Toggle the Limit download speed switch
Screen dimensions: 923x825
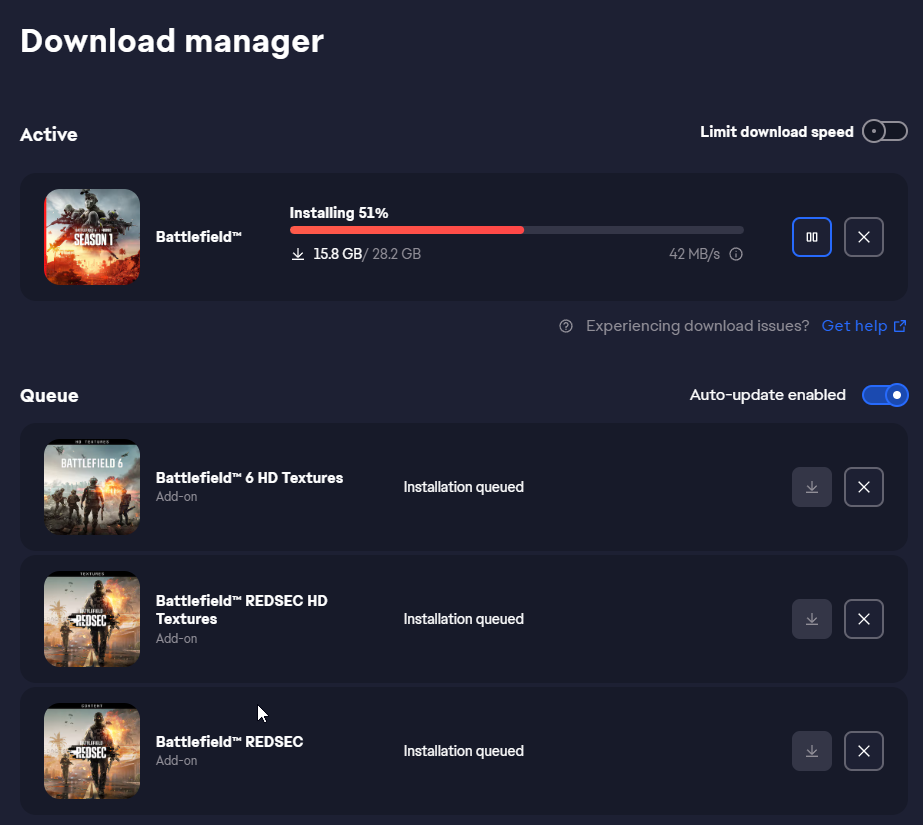point(884,131)
